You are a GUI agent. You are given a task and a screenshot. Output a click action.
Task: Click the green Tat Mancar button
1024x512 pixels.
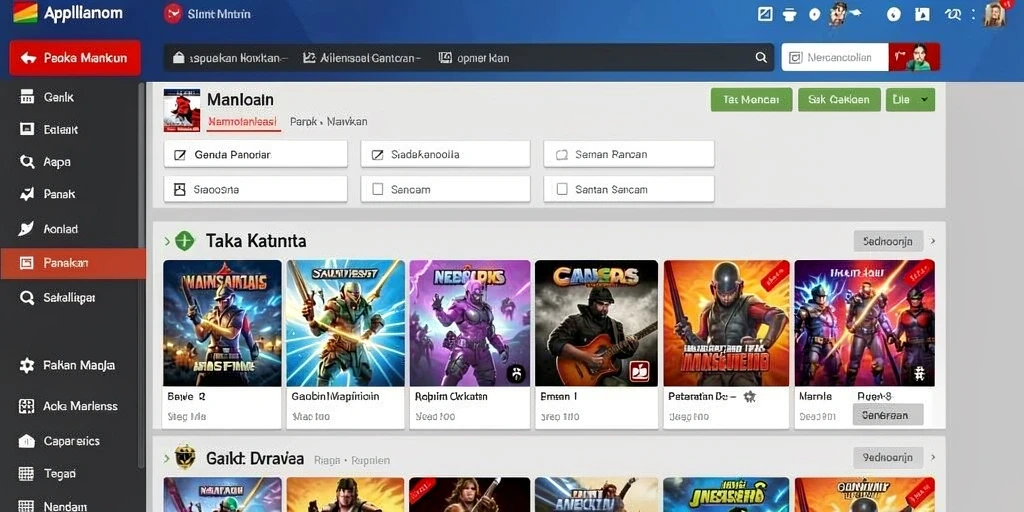point(751,100)
